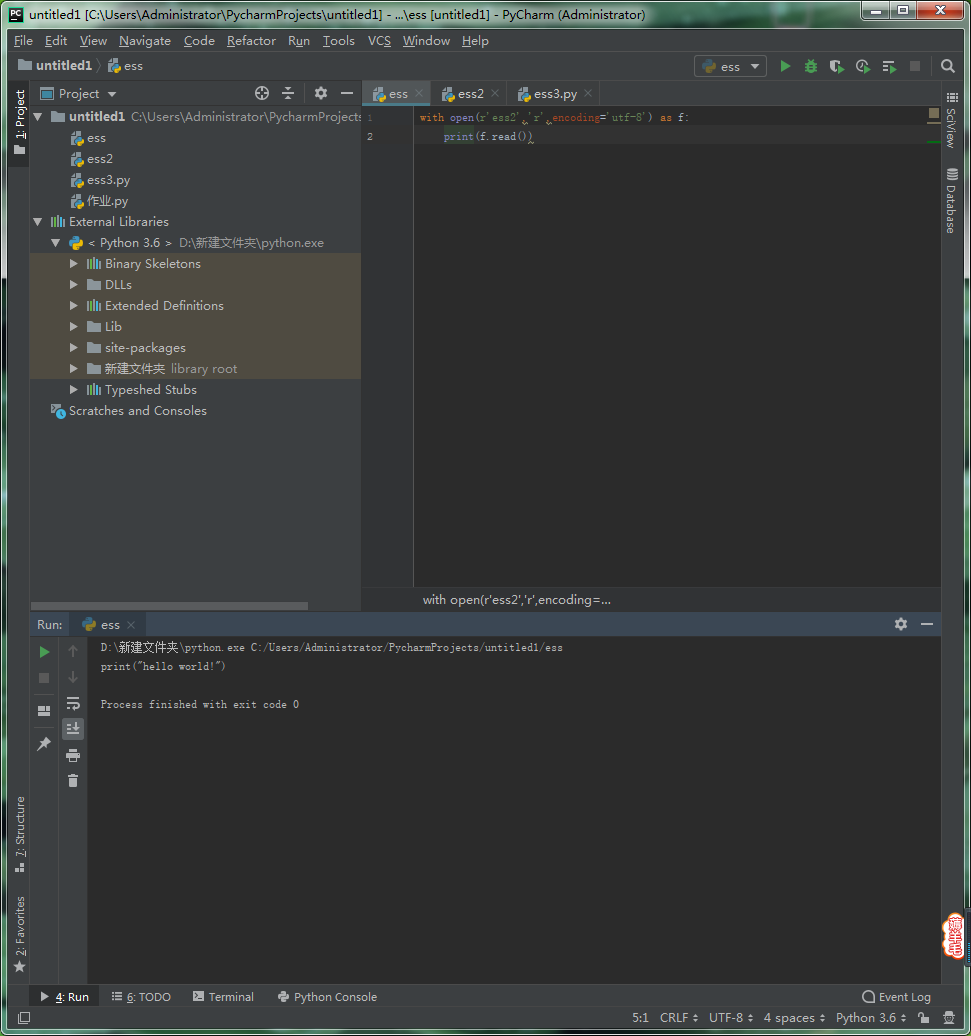Screen dimensions: 971x1036
Task: Toggle the SciView side panel
Action: [951, 120]
